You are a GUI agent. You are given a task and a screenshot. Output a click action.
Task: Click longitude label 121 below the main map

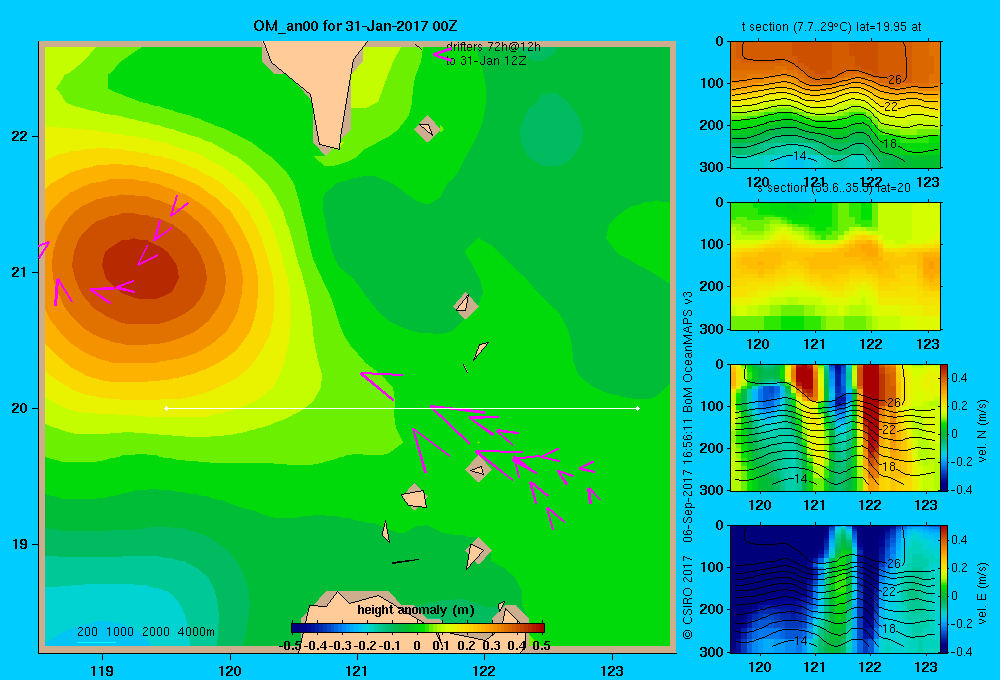[x=357, y=670]
